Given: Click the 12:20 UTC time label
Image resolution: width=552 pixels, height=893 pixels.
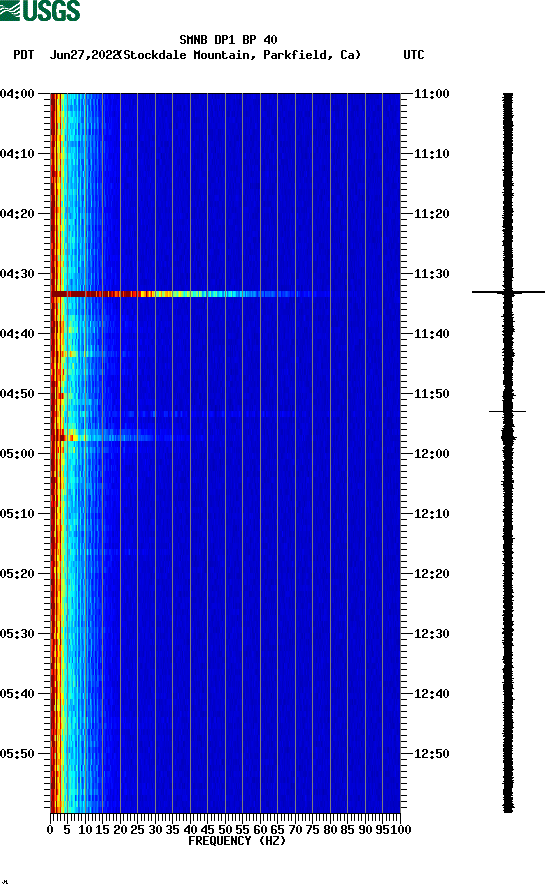Looking at the screenshot, I should (x=432, y=574).
